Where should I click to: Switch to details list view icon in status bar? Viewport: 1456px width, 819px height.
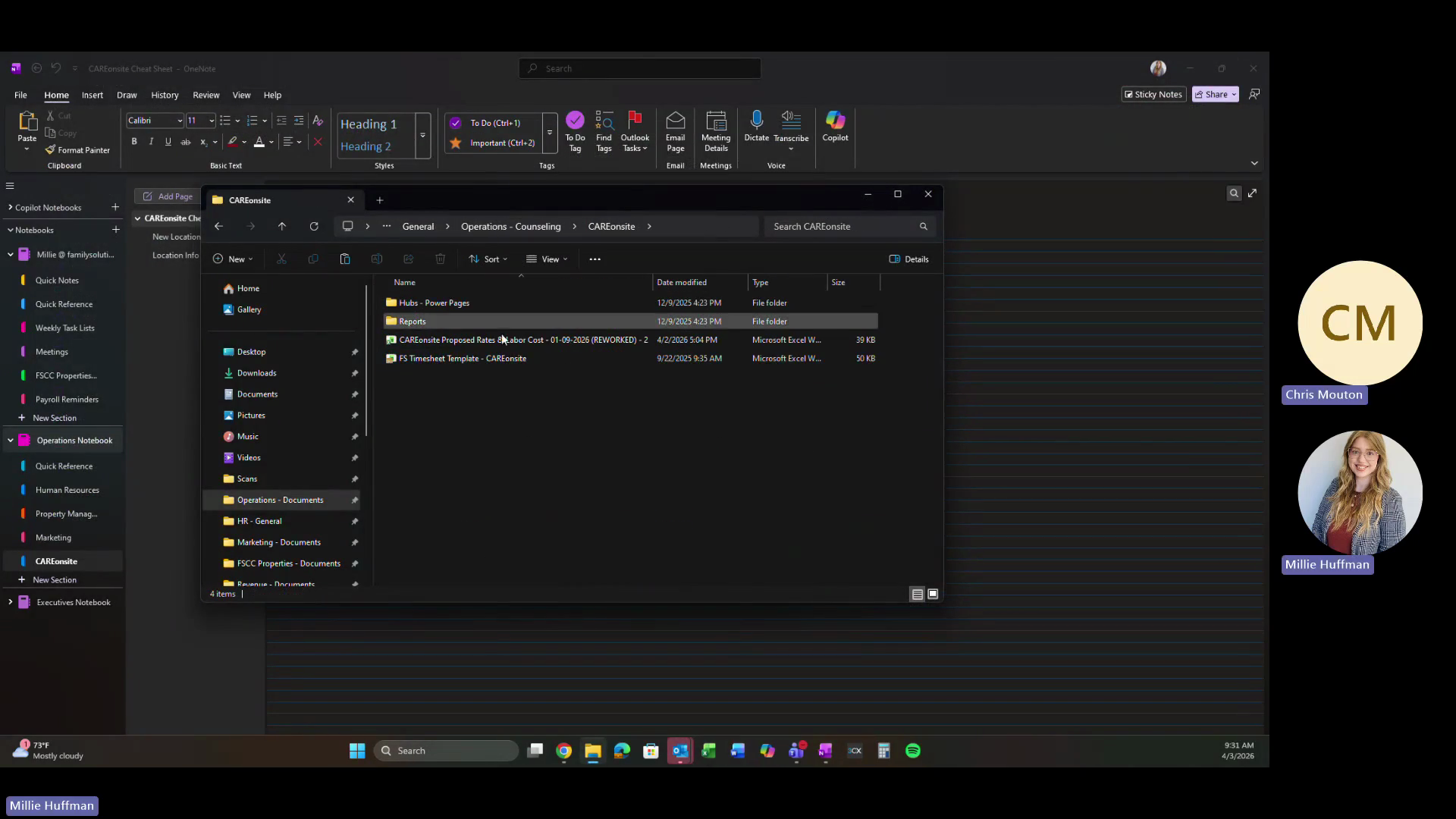(x=917, y=594)
